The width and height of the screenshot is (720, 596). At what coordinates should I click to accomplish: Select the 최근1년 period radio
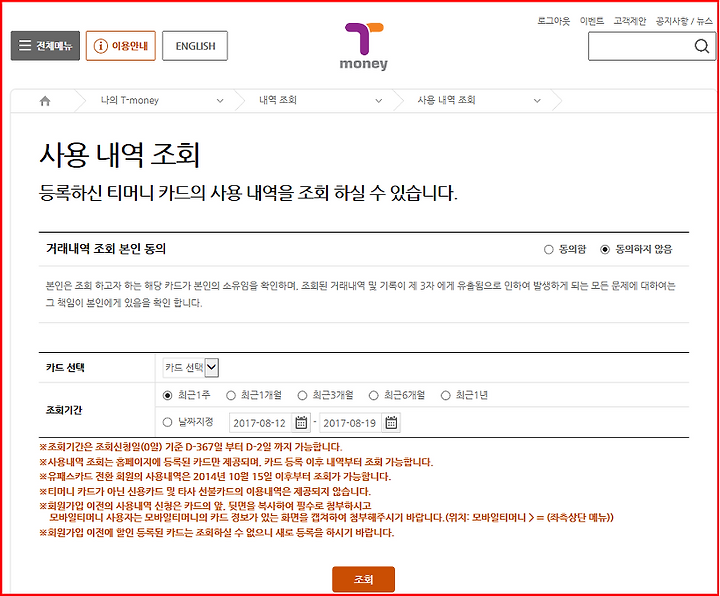click(x=445, y=395)
